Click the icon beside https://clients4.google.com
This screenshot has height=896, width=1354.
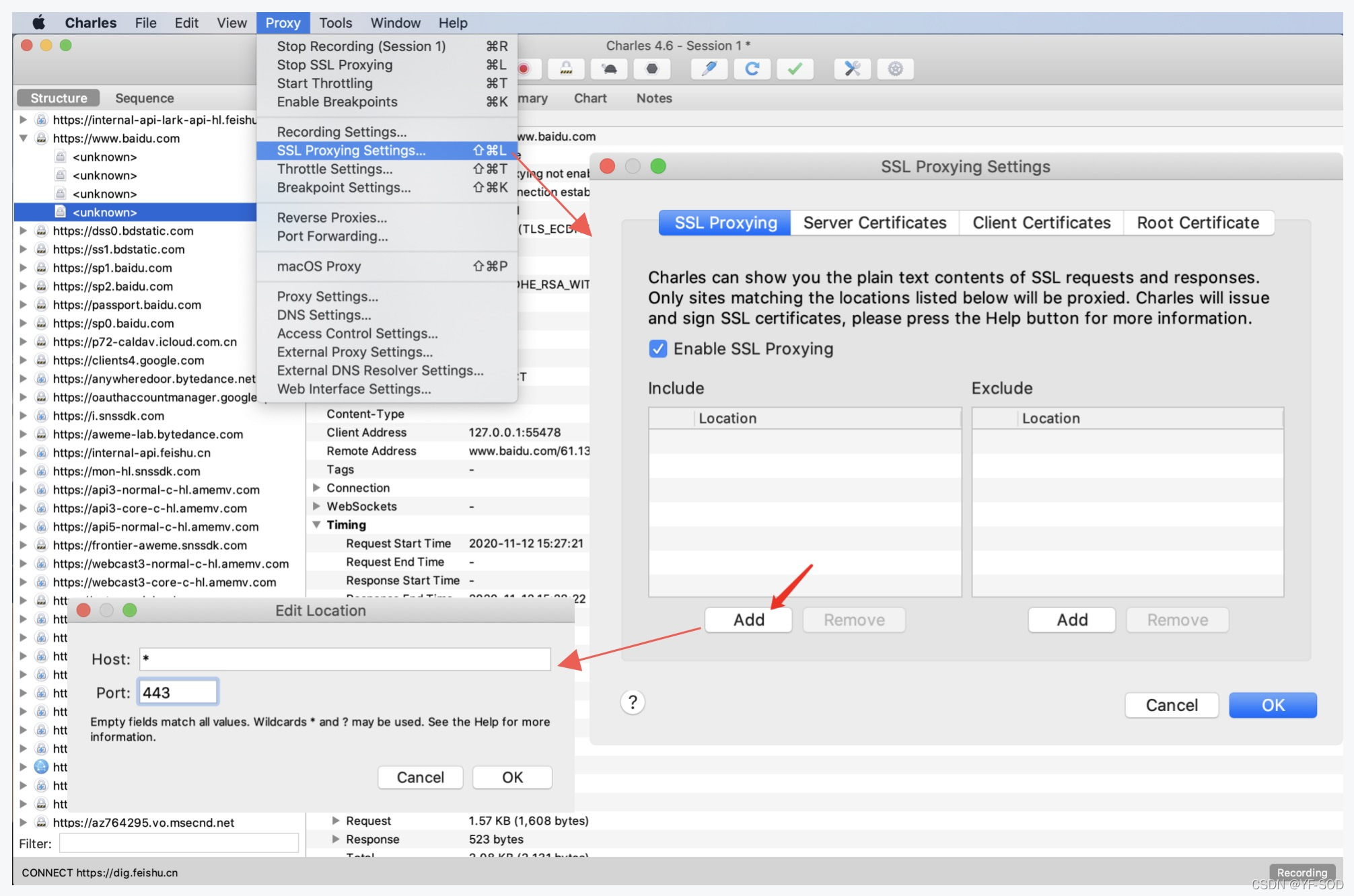pyautogui.click(x=41, y=360)
